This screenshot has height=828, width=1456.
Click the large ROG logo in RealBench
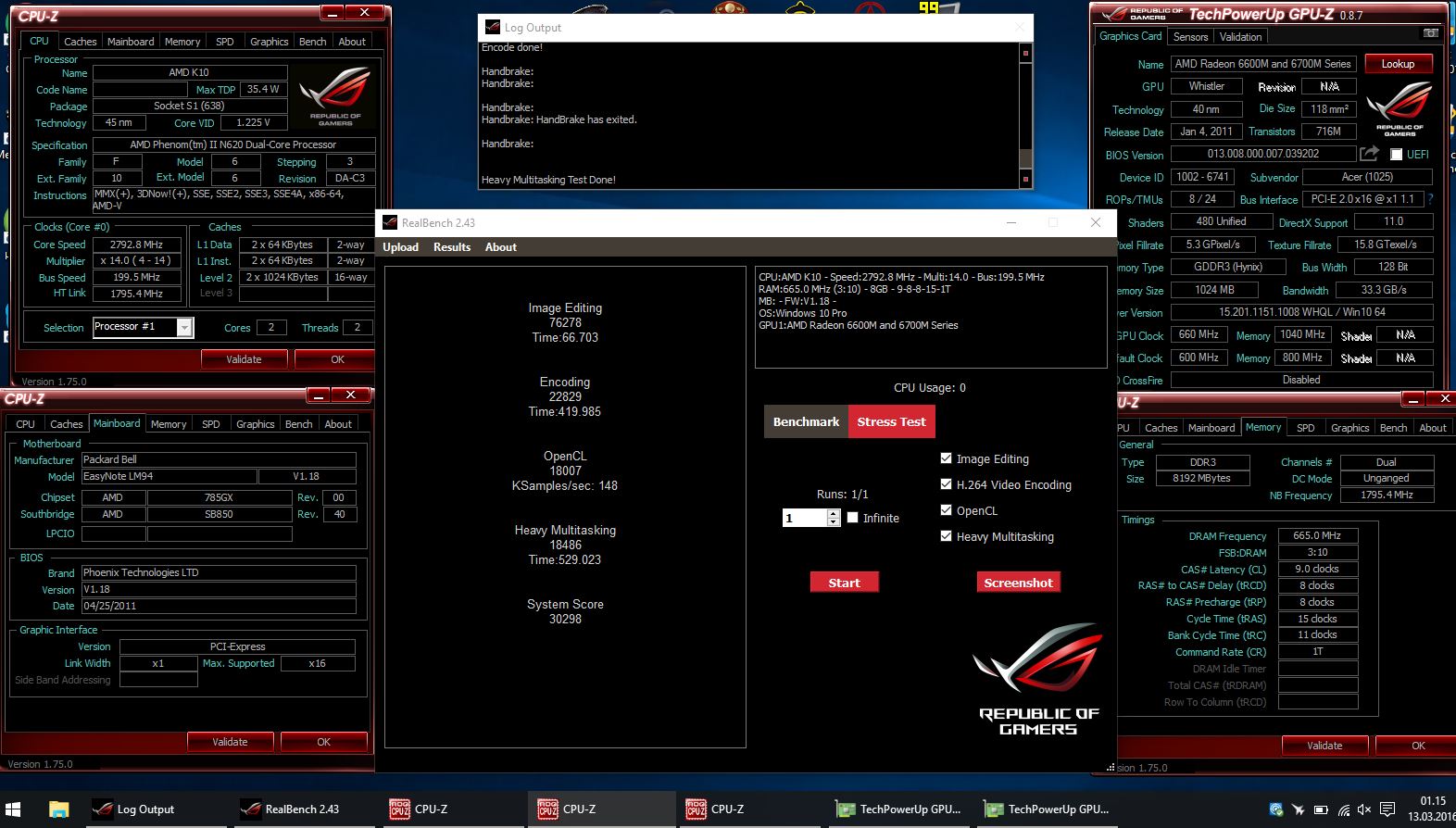(x=1038, y=680)
